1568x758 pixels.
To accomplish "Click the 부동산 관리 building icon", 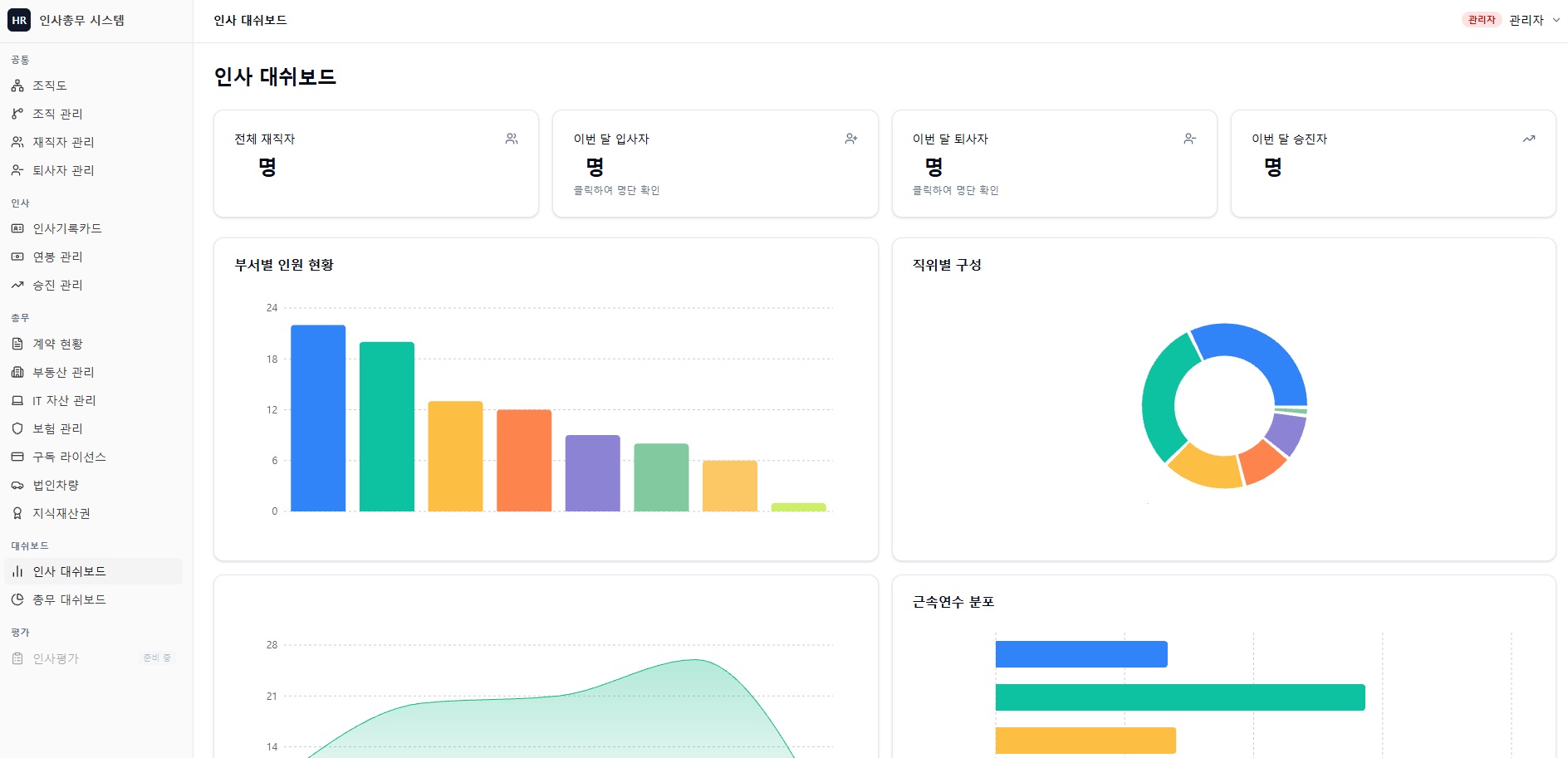I will (x=17, y=372).
